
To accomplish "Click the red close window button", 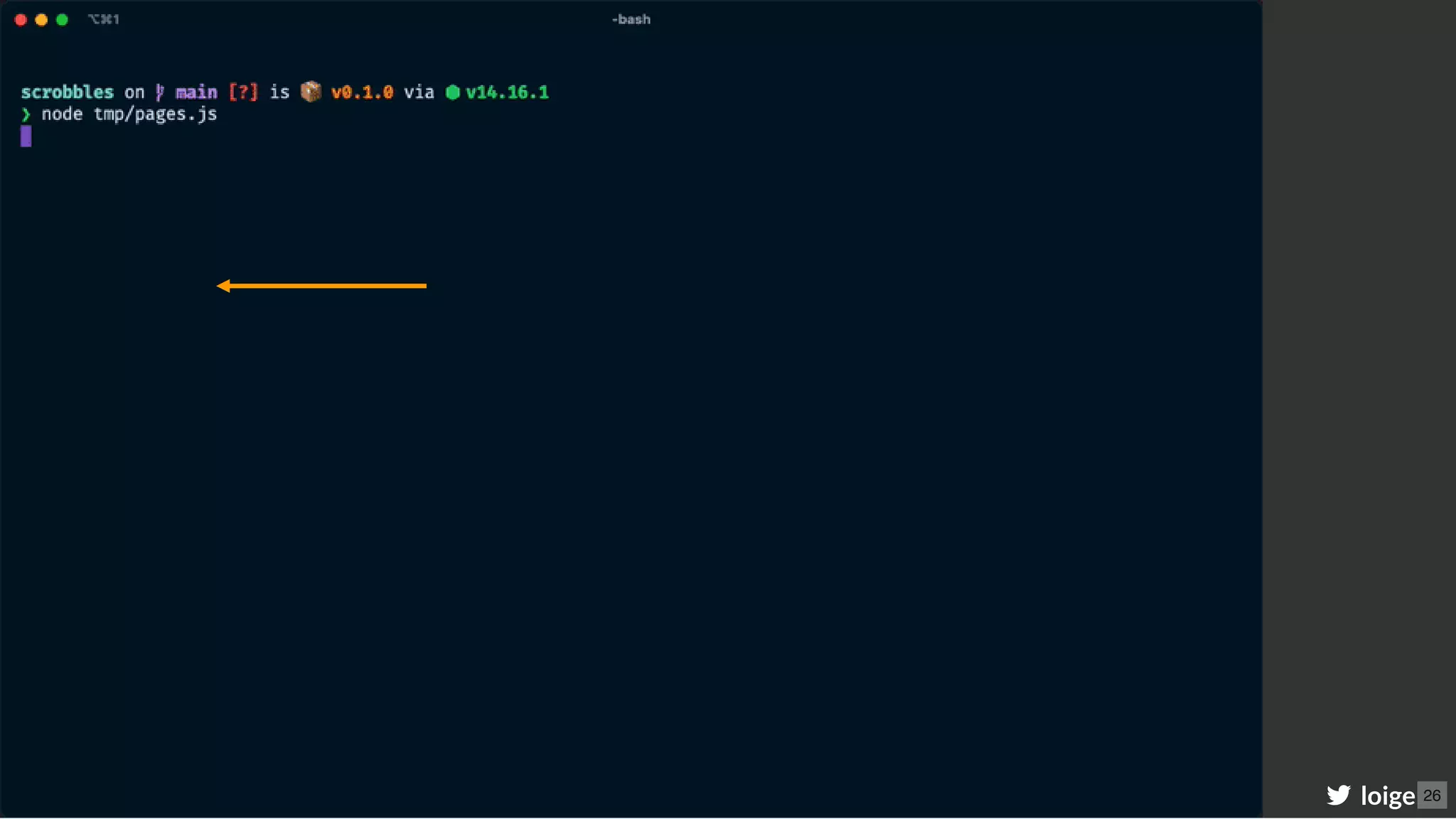I will coord(21,20).
